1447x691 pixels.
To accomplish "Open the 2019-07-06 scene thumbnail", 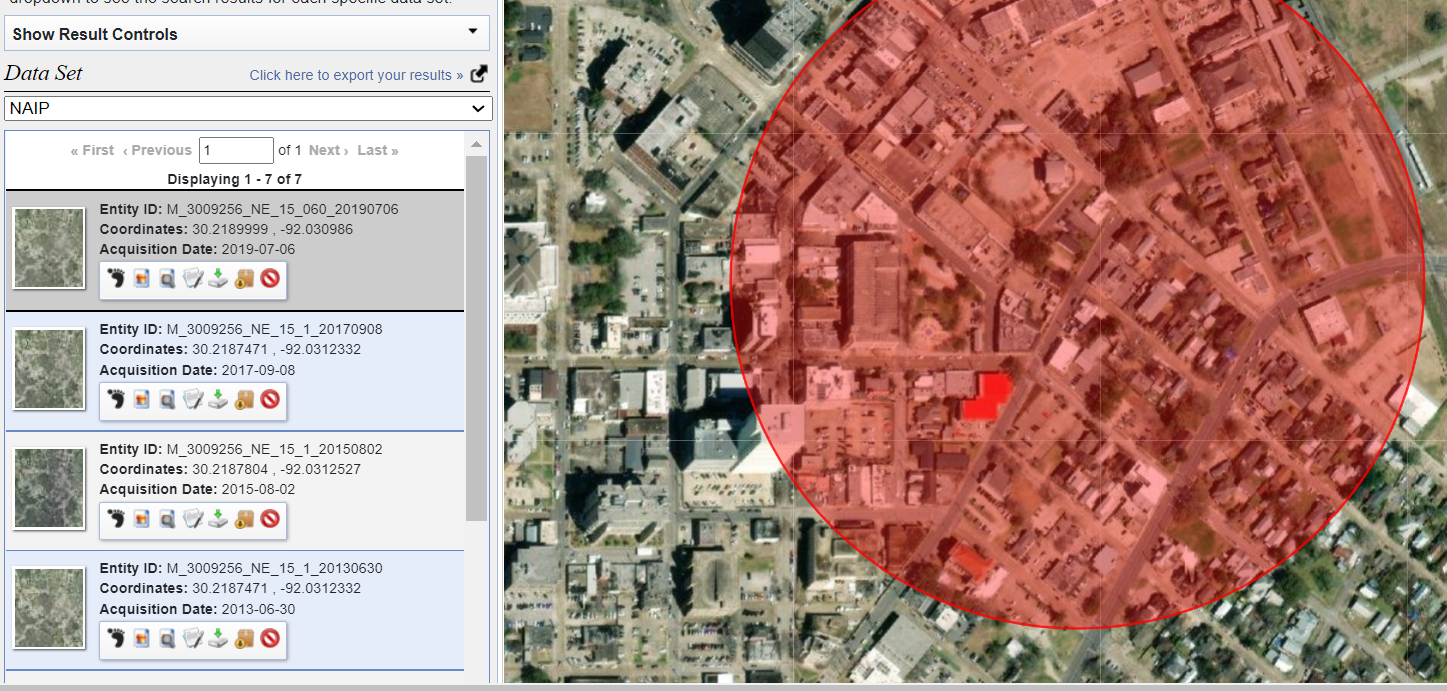I will (48, 247).
